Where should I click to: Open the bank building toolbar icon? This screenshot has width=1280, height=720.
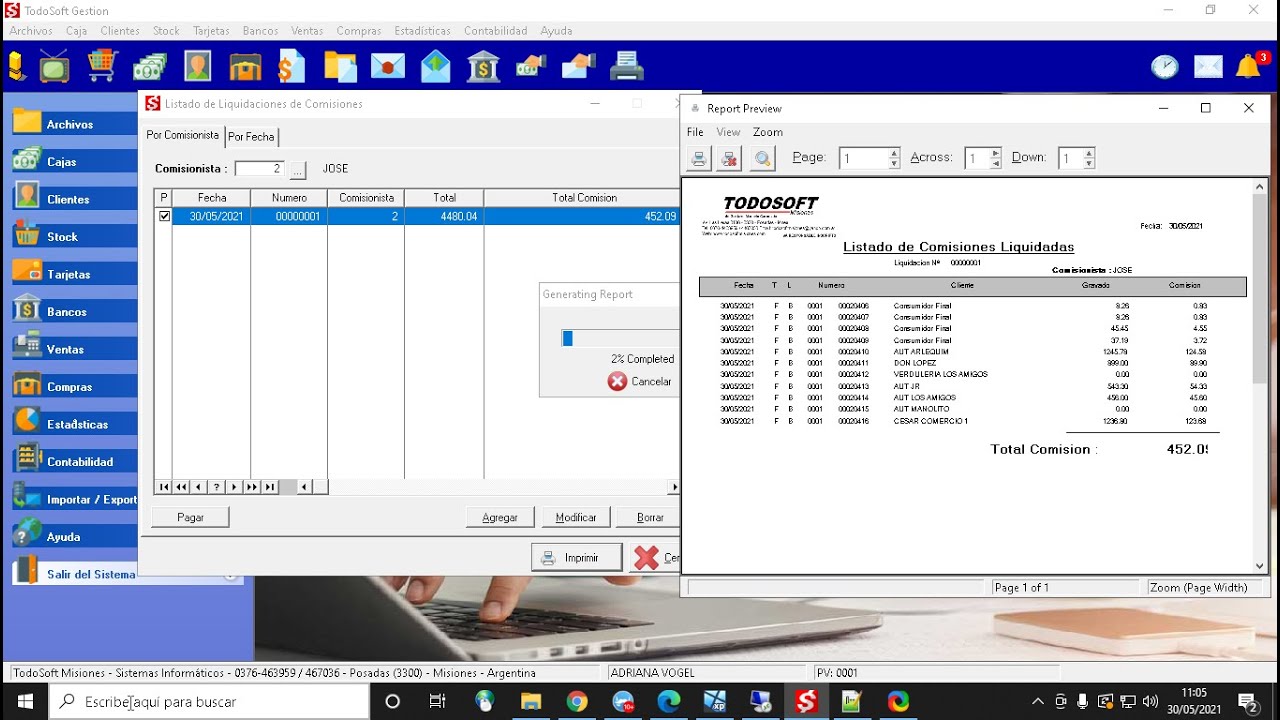point(484,66)
